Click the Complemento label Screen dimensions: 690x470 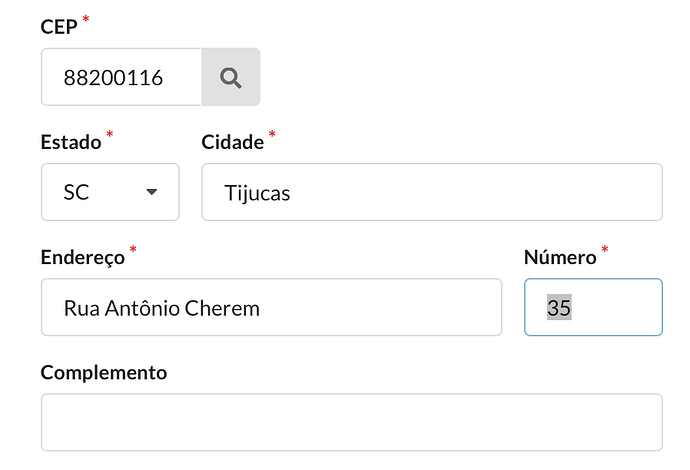pyautogui.click(x=104, y=373)
